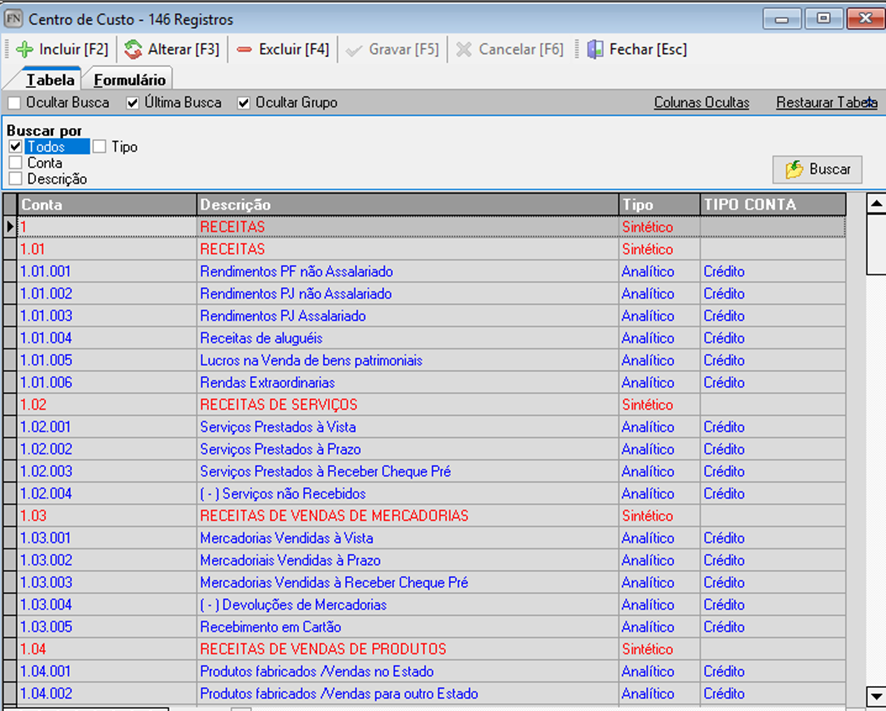
Task: Open the Colunas Ocultas link
Action: click(x=701, y=103)
